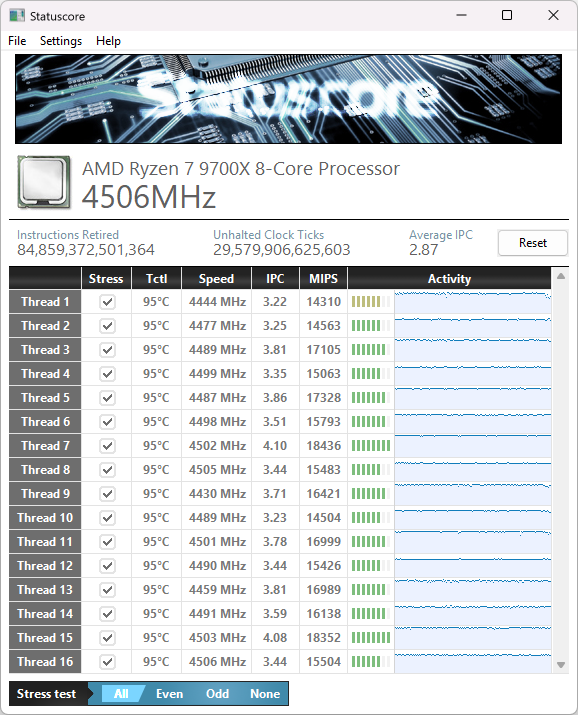This screenshot has width=578, height=715.
Task: Toggle the Stress checkbox for Thread 16
Action: (x=108, y=662)
